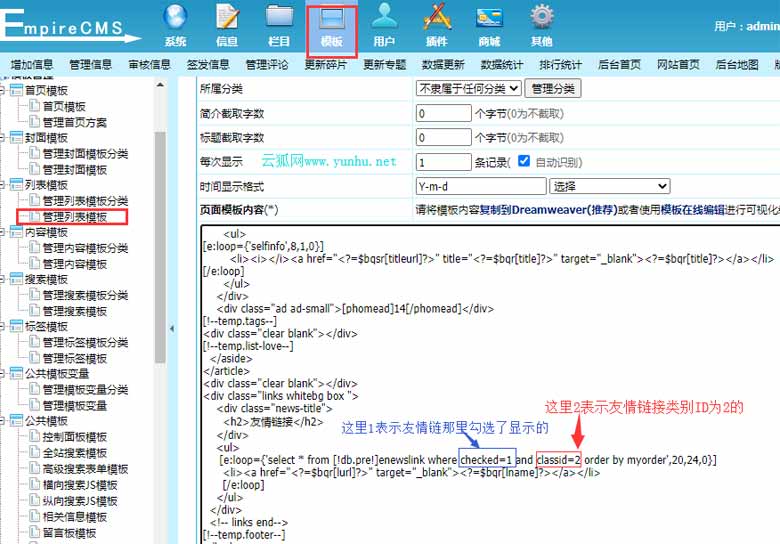The height and width of the screenshot is (544, 780).
Task: Click page icon beside 管理标签模板
Action: (x=34, y=358)
